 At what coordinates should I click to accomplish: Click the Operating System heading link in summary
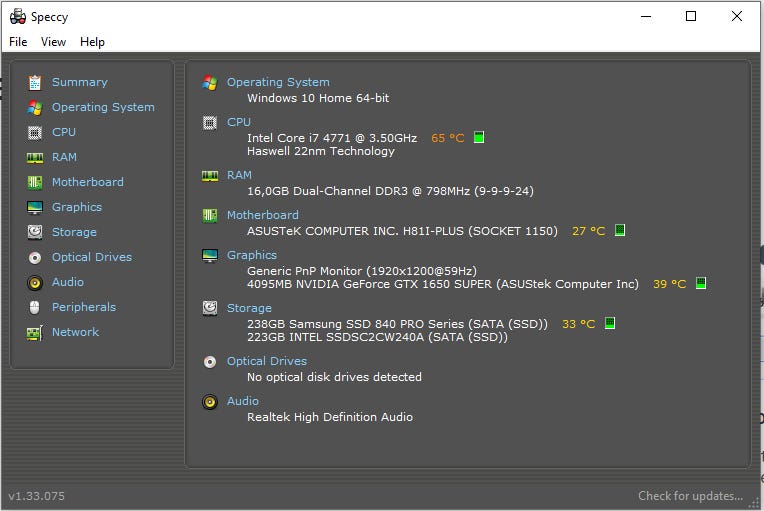[x=278, y=82]
